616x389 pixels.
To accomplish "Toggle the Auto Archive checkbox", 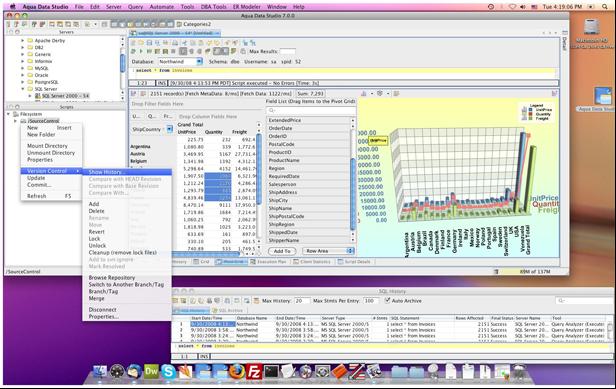I will [388, 301].
